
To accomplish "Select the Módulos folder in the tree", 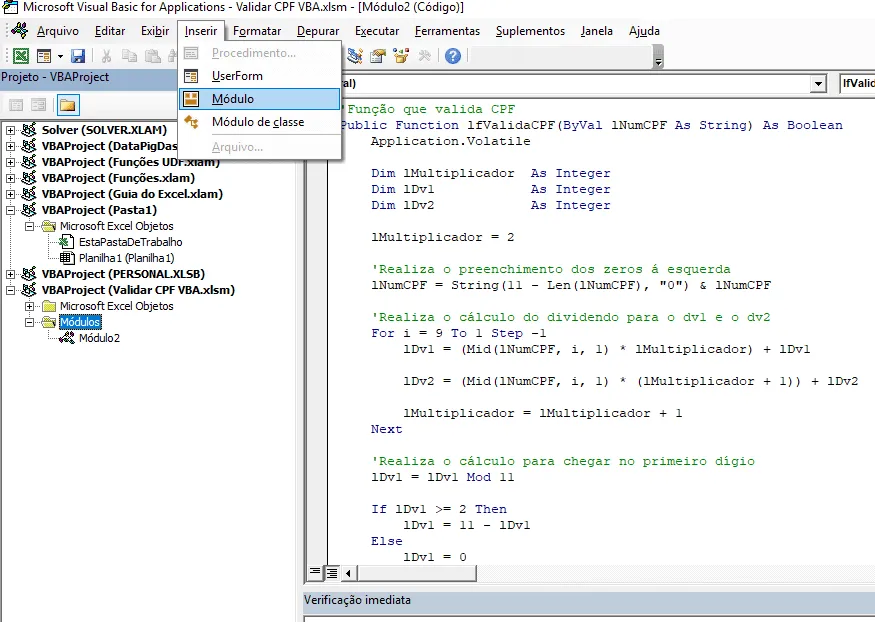I will pos(80,322).
